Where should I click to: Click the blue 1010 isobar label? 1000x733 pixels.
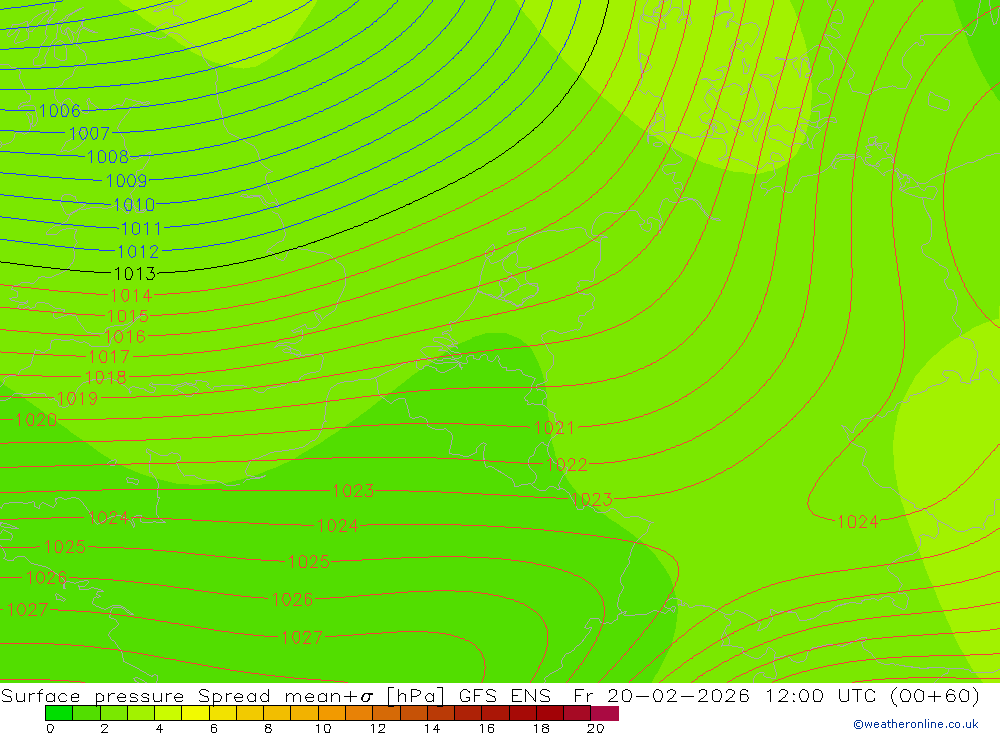[134, 204]
